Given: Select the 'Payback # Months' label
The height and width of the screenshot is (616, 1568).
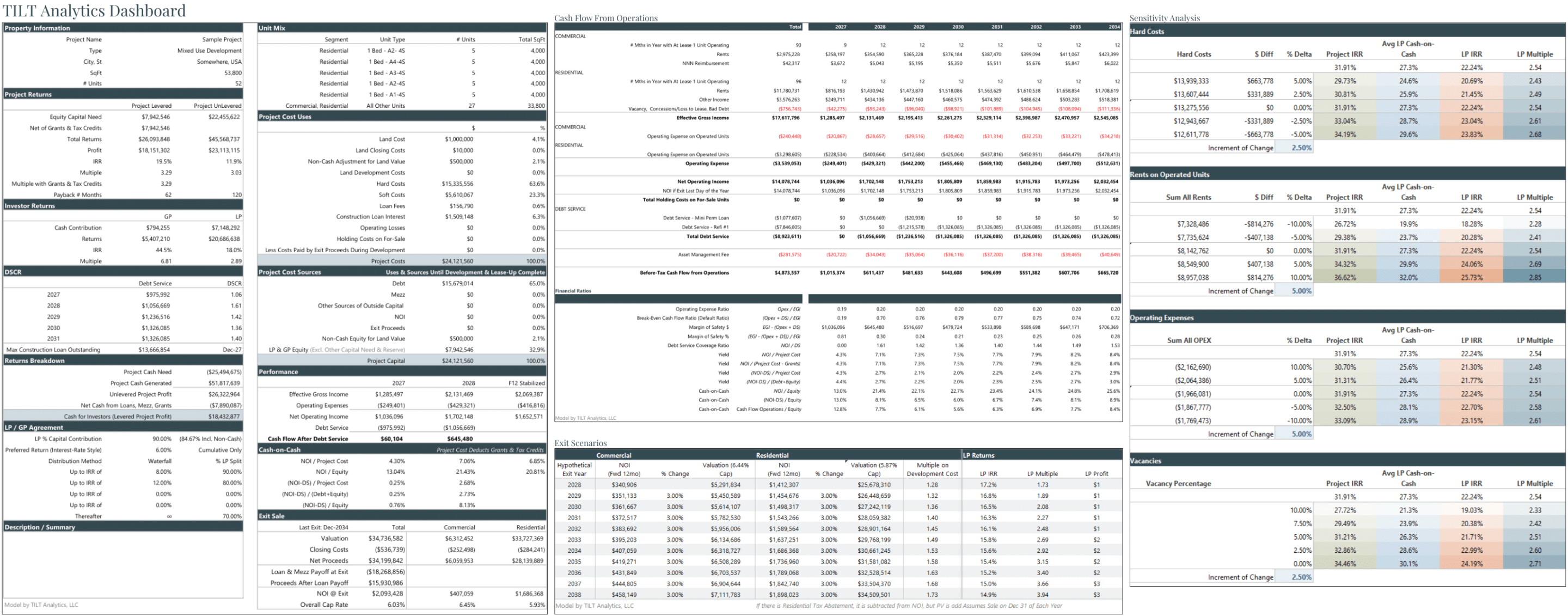Looking at the screenshot, I should pyautogui.click(x=77, y=195).
